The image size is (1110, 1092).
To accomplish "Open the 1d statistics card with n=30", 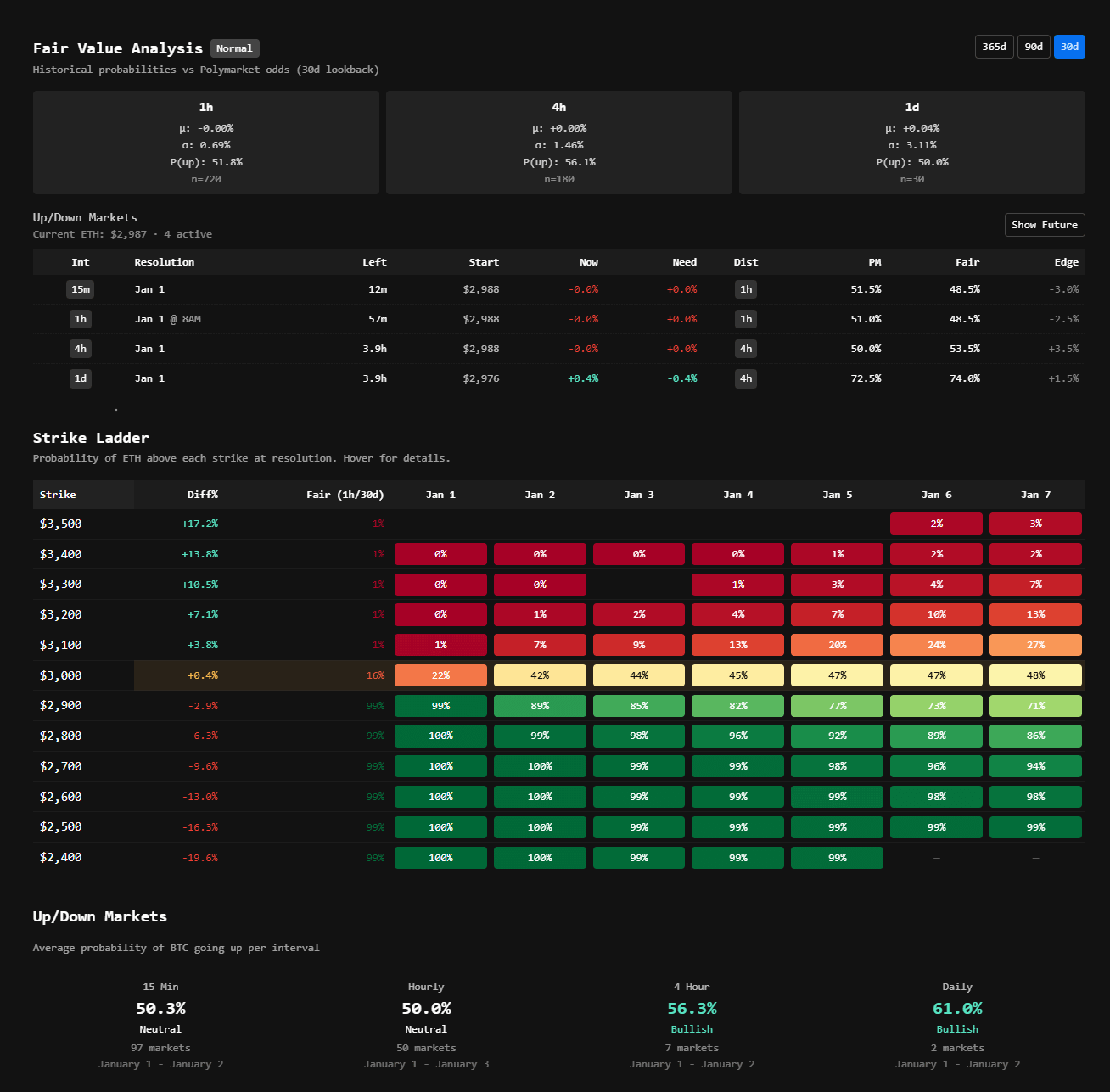I will (911, 143).
